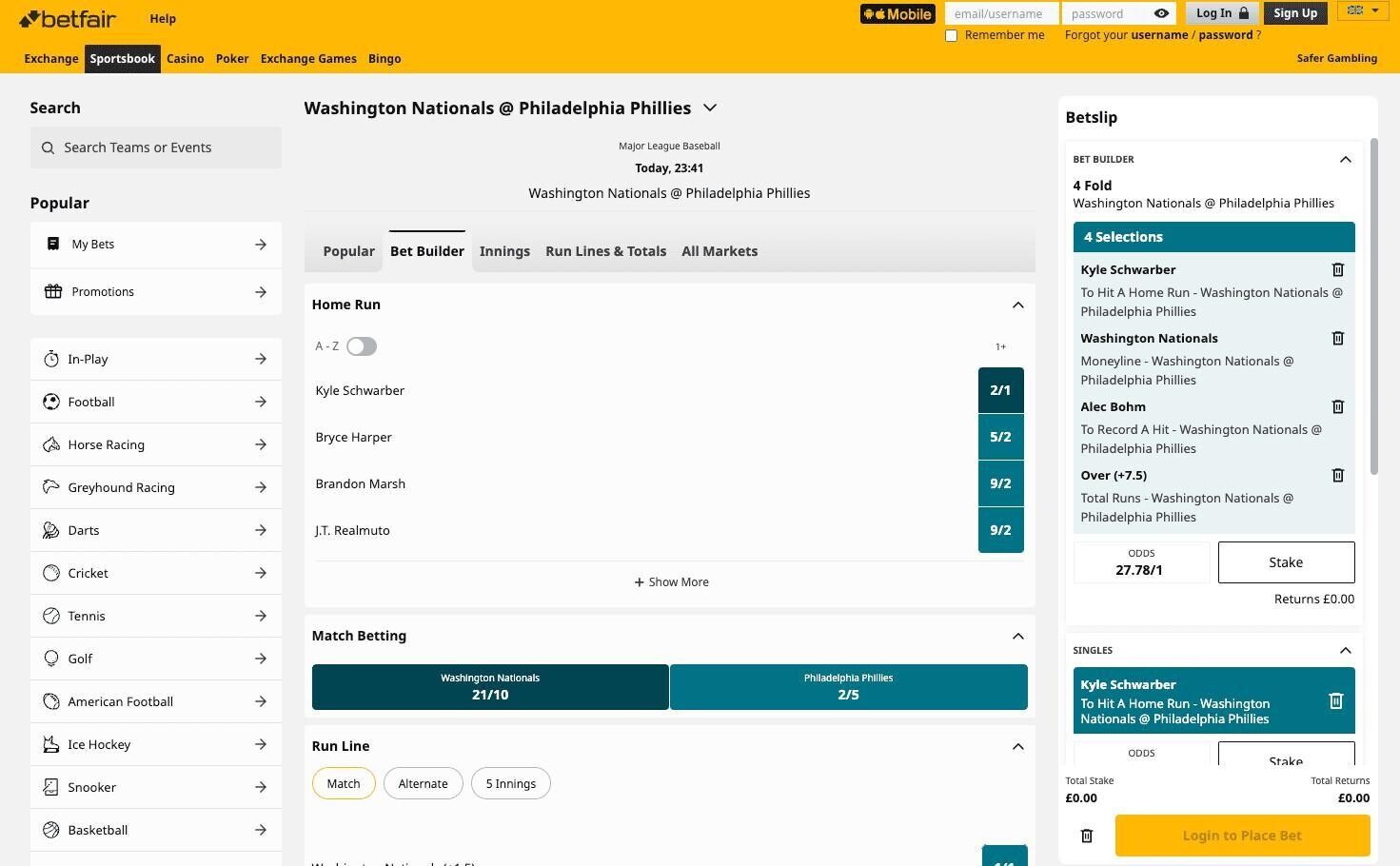Go to Poker section
The height and width of the screenshot is (866, 1400).
click(232, 59)
